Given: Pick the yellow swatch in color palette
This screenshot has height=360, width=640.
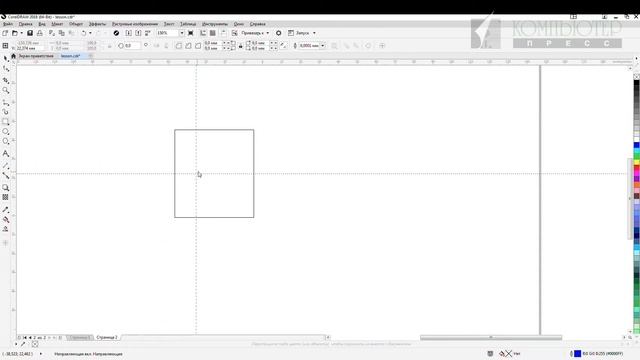Looking at the screenshot, I should point(637,162).
